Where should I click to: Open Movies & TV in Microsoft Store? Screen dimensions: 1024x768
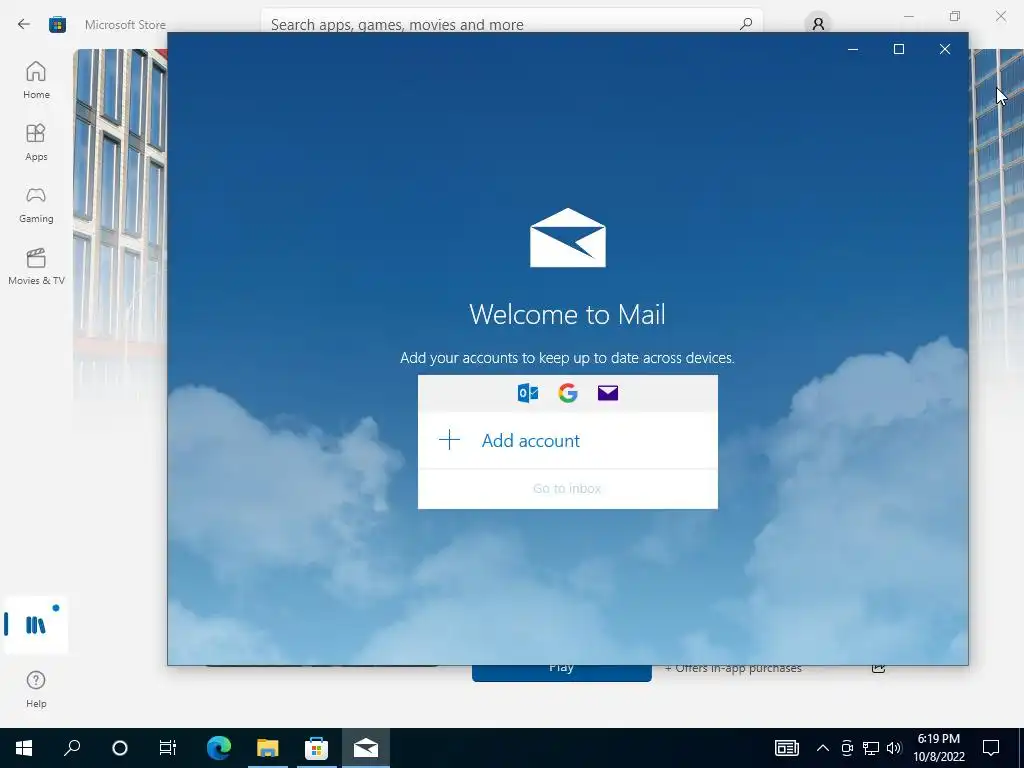pyautogui.click(x=36, y=266)
